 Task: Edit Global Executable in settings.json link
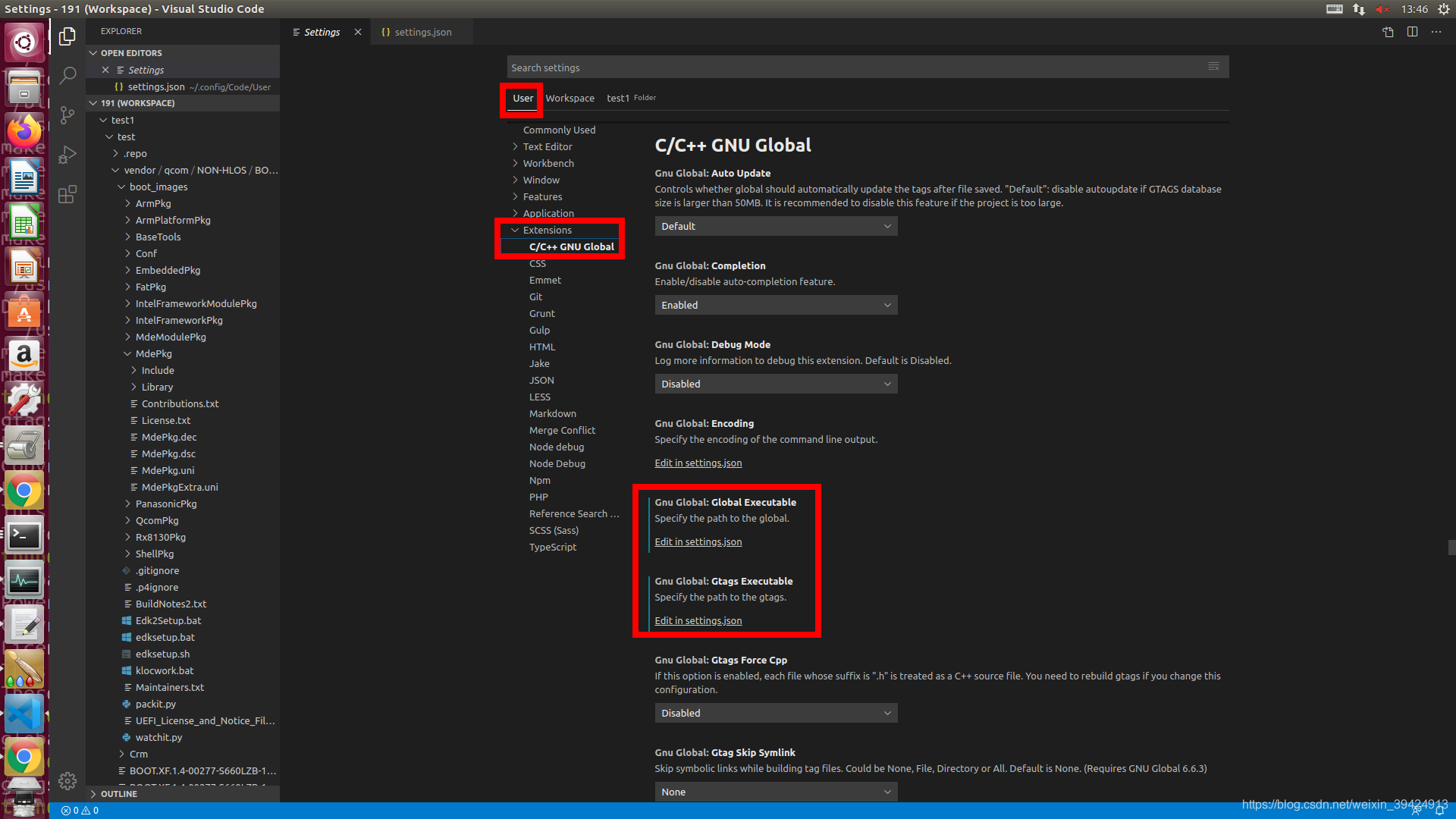(x=698, y=541)
